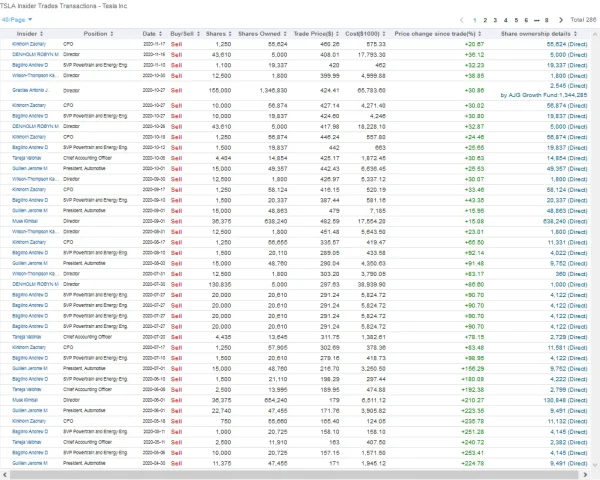
Task: Select the 130,835 shares cell
Action: coord(220,284)
